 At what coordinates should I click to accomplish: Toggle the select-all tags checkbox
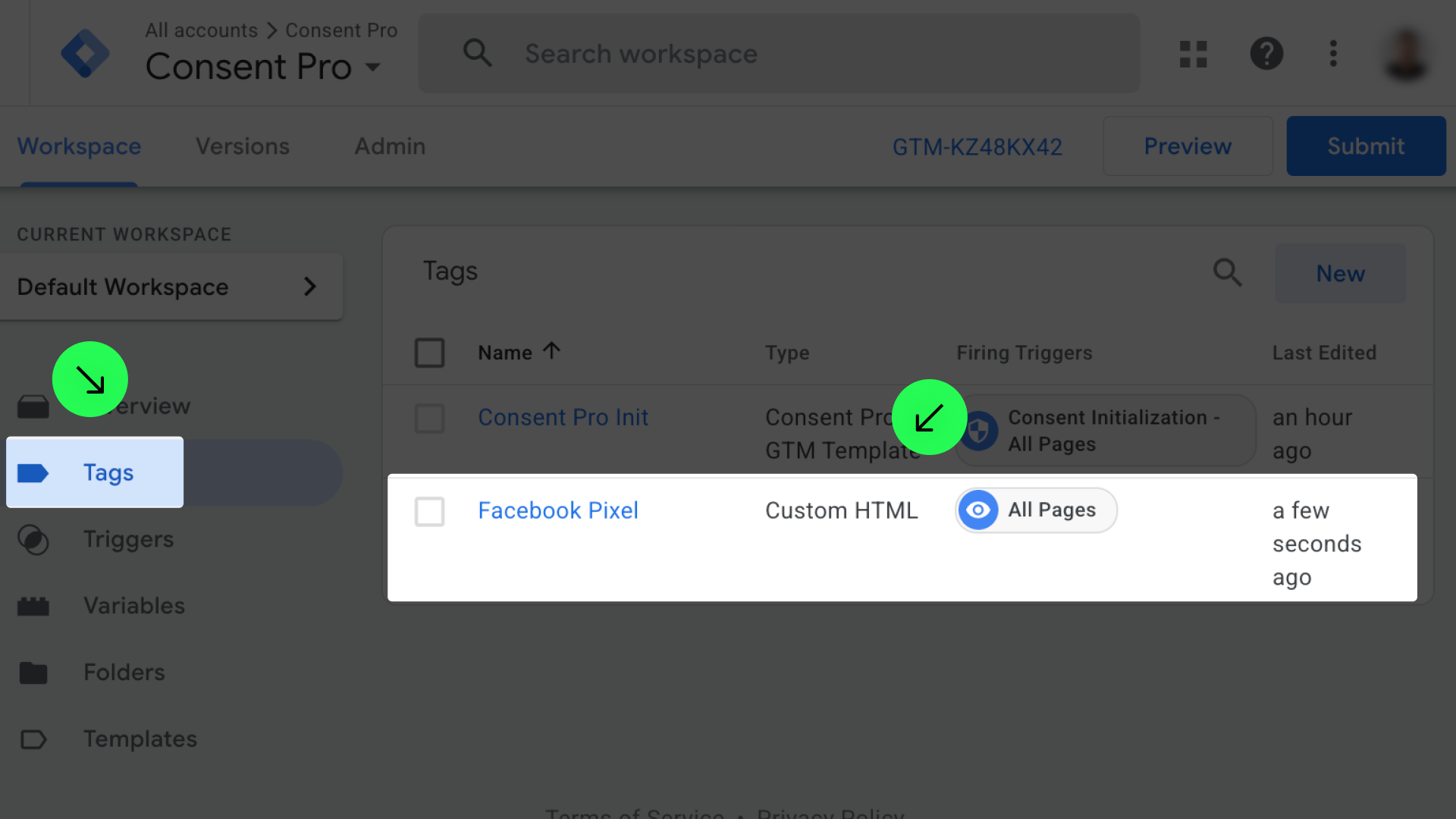tap(429, 353)
